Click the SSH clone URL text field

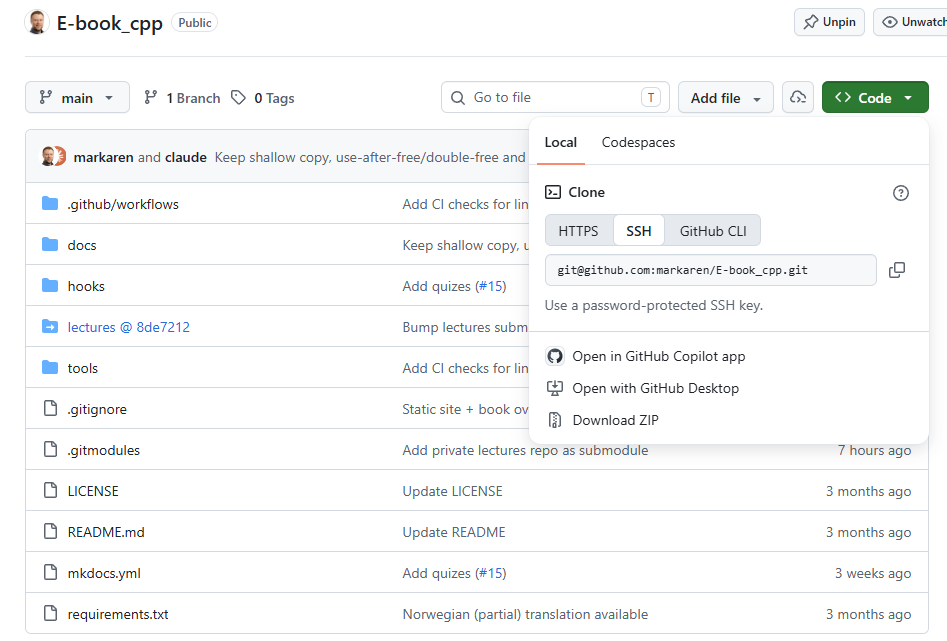point(711,270)
